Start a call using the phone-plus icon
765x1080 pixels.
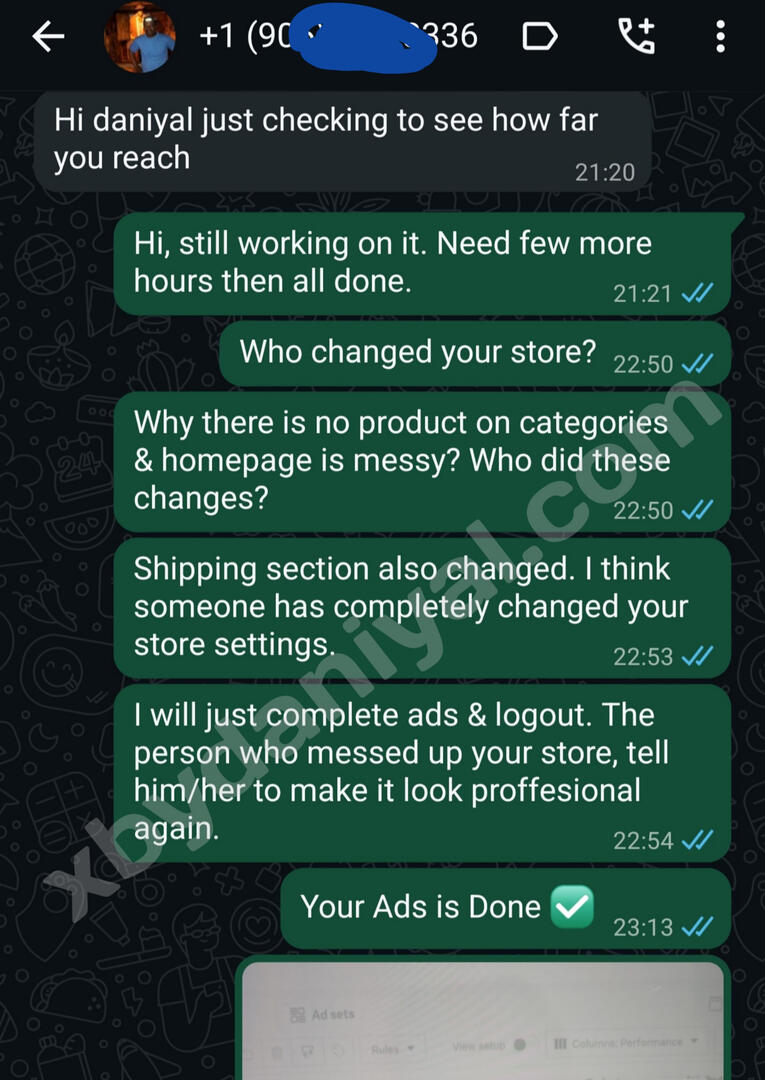point(636,36)
